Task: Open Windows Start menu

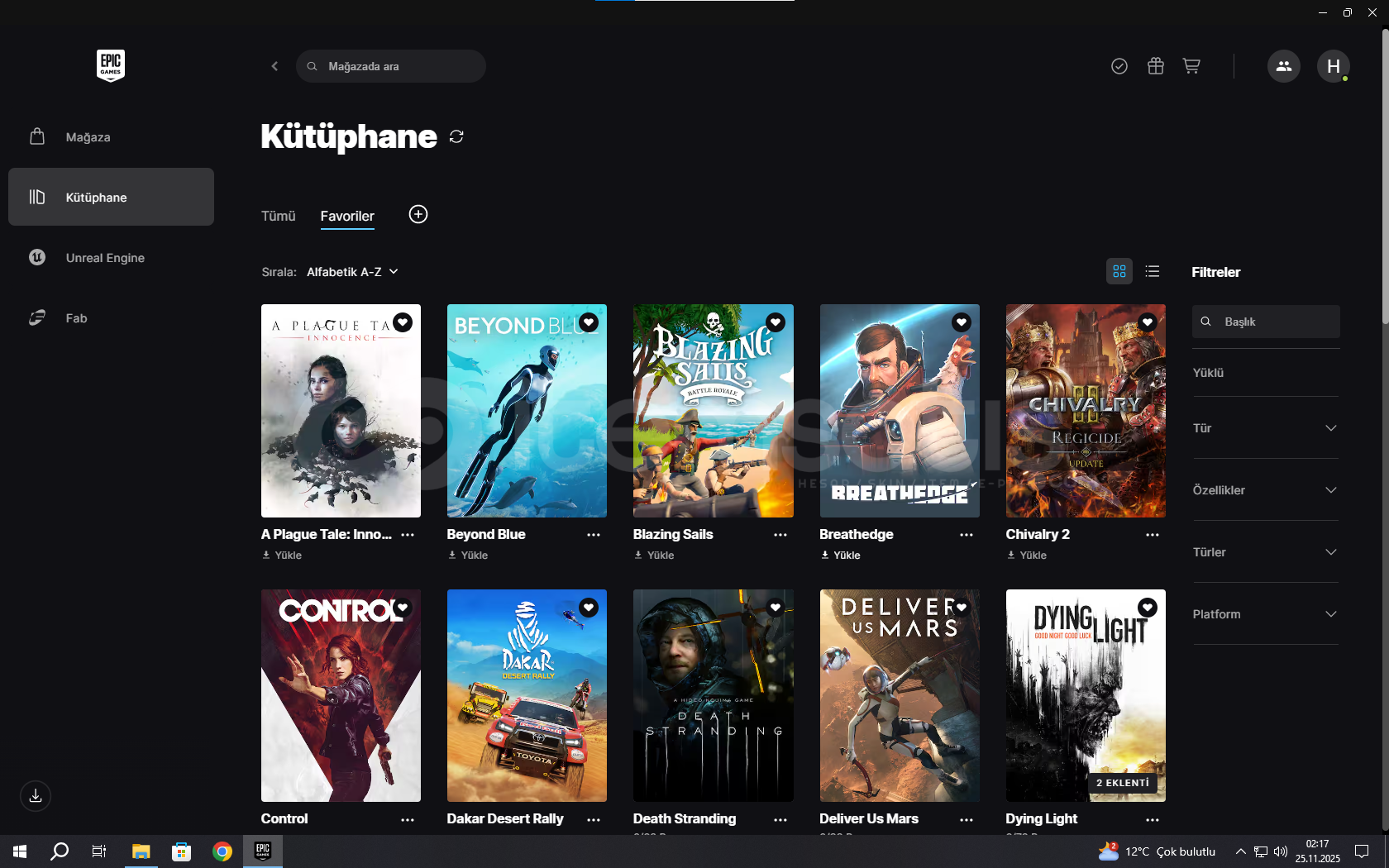Action: click(20, 851)
